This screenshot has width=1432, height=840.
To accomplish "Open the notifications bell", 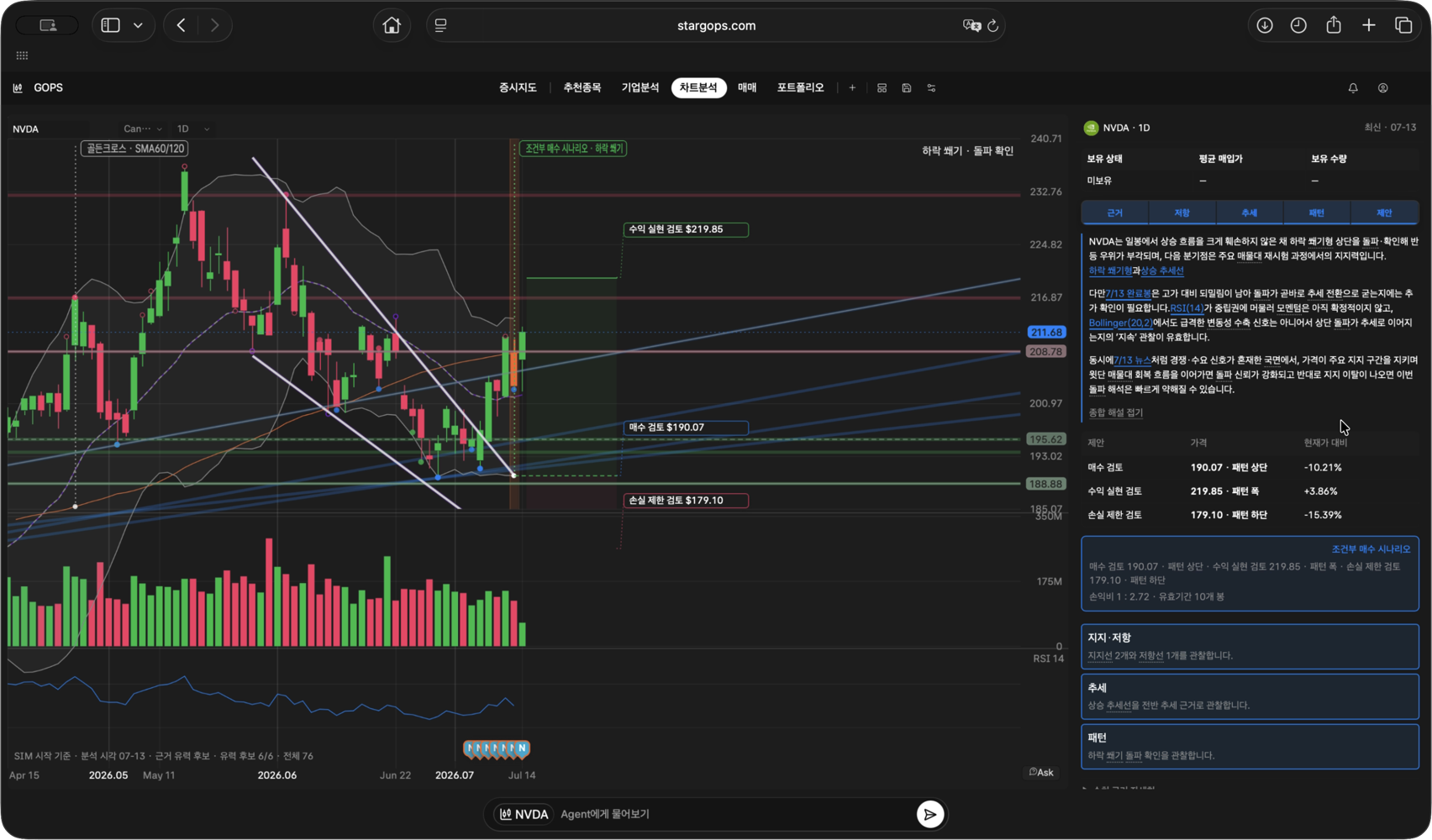I will point(1353,87).
